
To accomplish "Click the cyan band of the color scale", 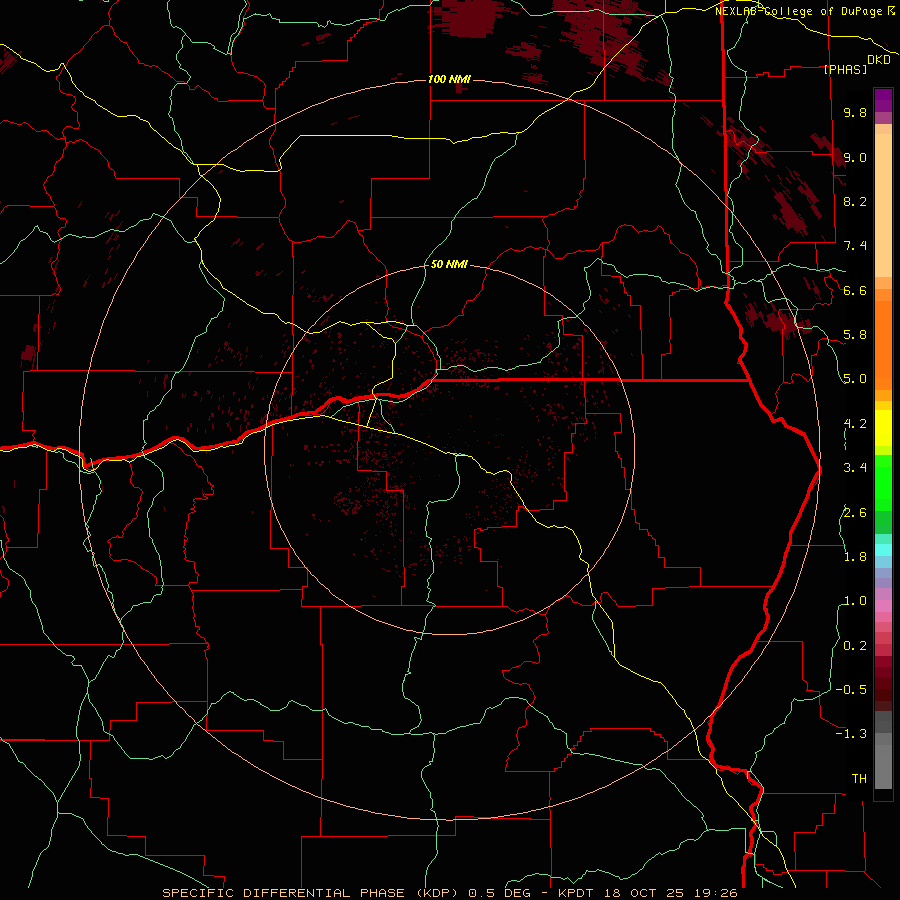I will click(883, 550).
